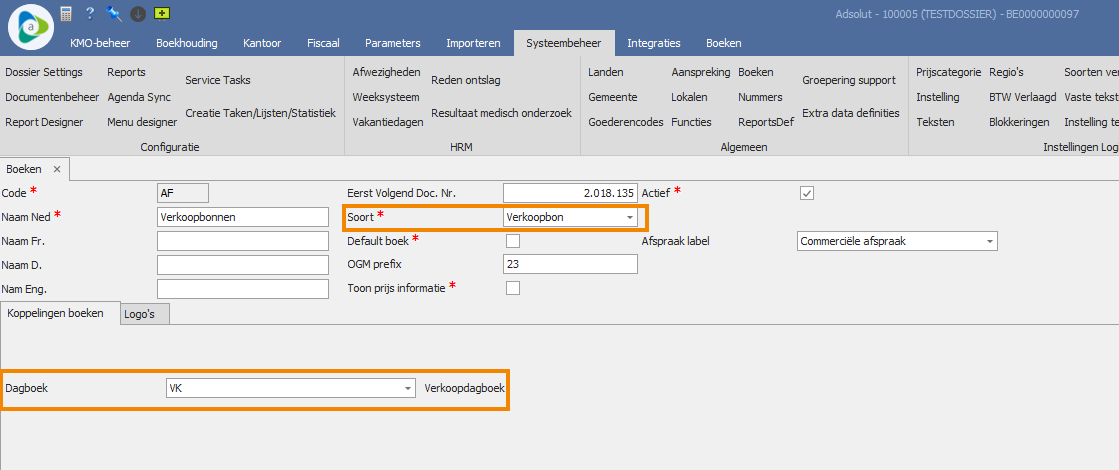1119x470 pixels.
Task: Click the green monitor plus icon
Action: tap(162, 13)
